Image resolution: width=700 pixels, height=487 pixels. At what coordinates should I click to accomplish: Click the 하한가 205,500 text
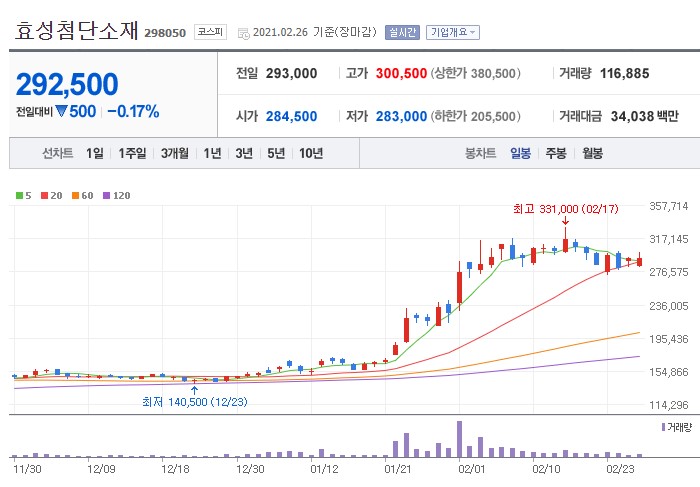tap(475, 117)
